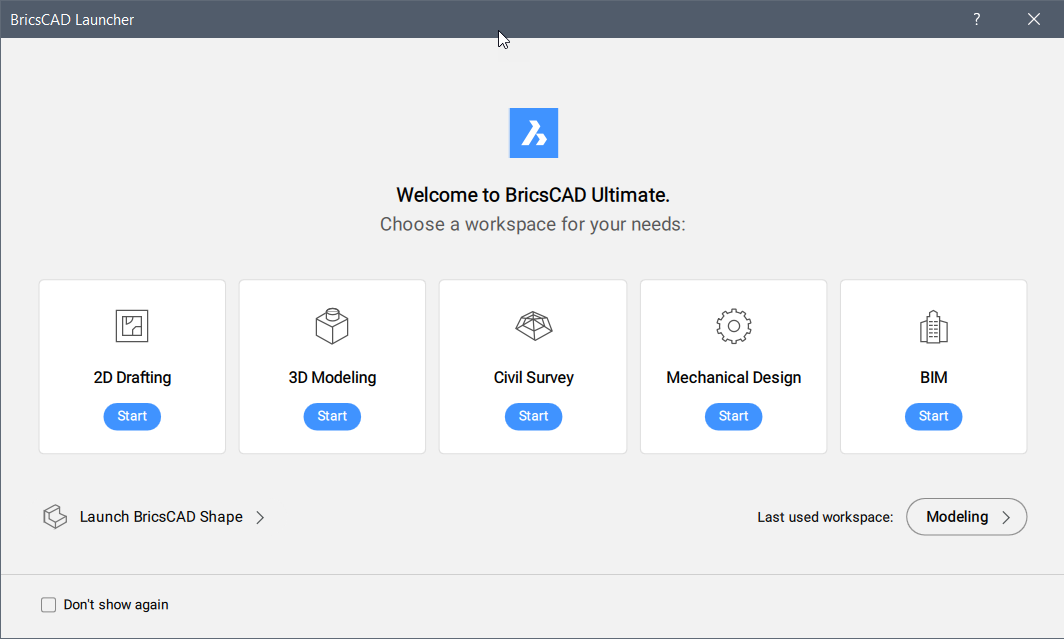Open help with the question mark button
The image size is (1064, 639).
[977, 19]
